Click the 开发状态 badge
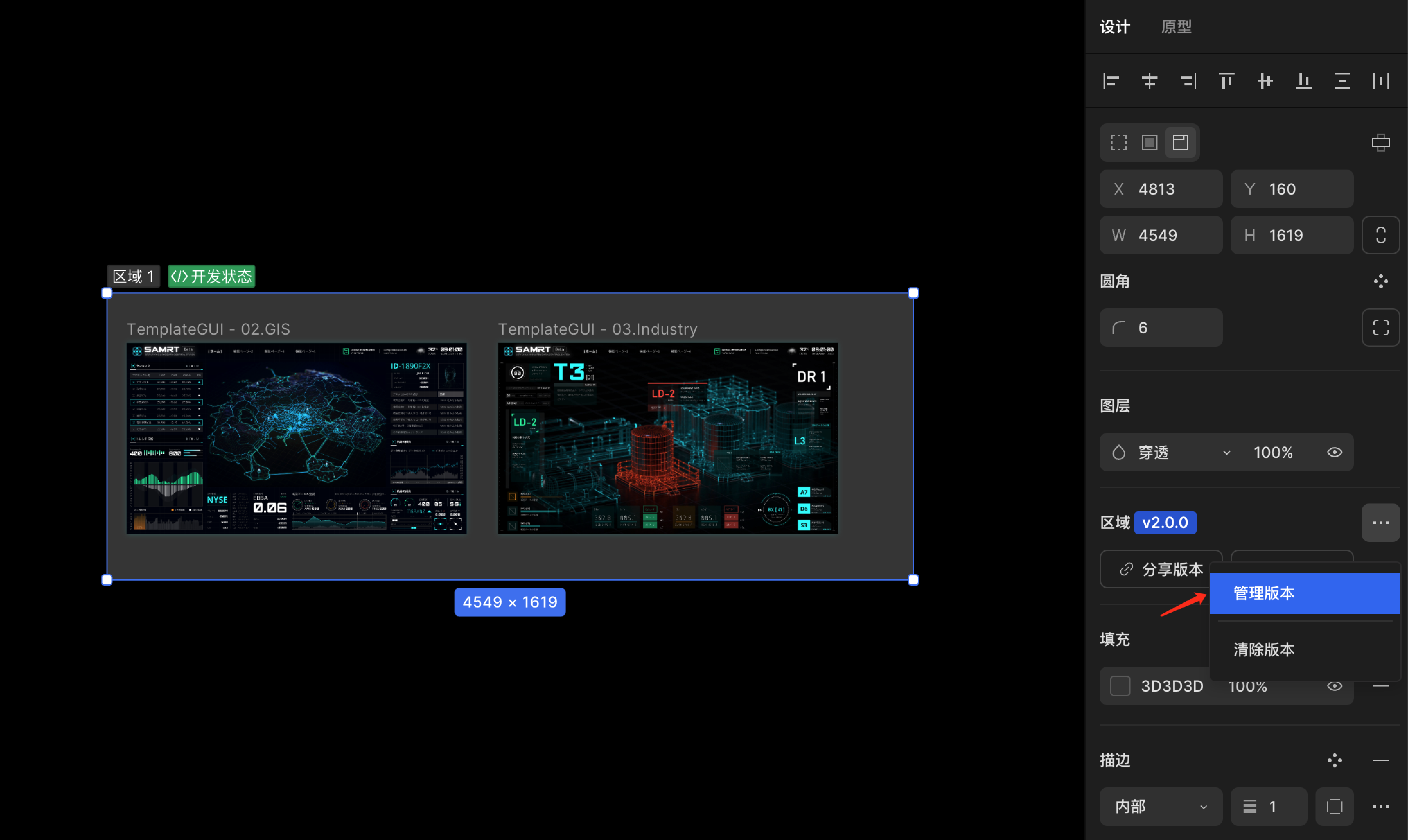Viewport: 1408px width, 840px height. (x=211, y=276)
